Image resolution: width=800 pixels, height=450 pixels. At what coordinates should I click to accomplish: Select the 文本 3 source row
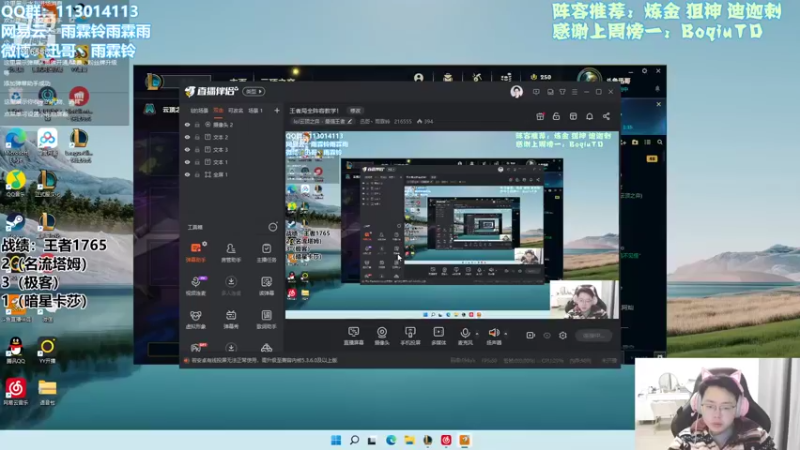232,149
